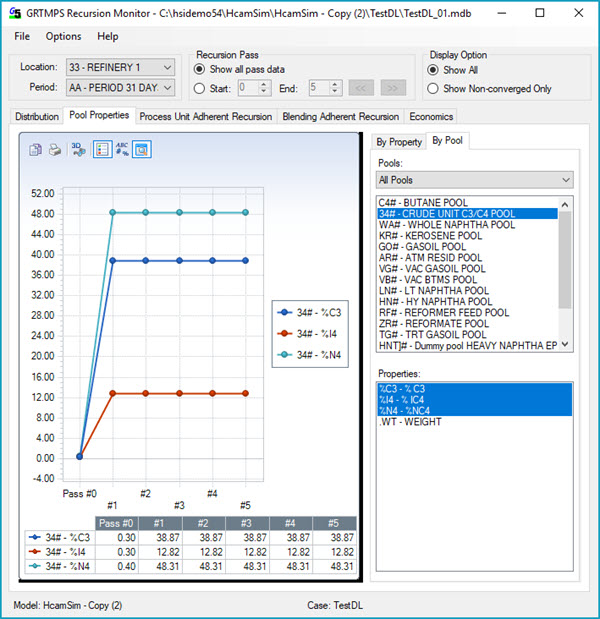Screen dimensions: 600x619
Task: Open the Period dropdown
Action: tap(166, 88)
